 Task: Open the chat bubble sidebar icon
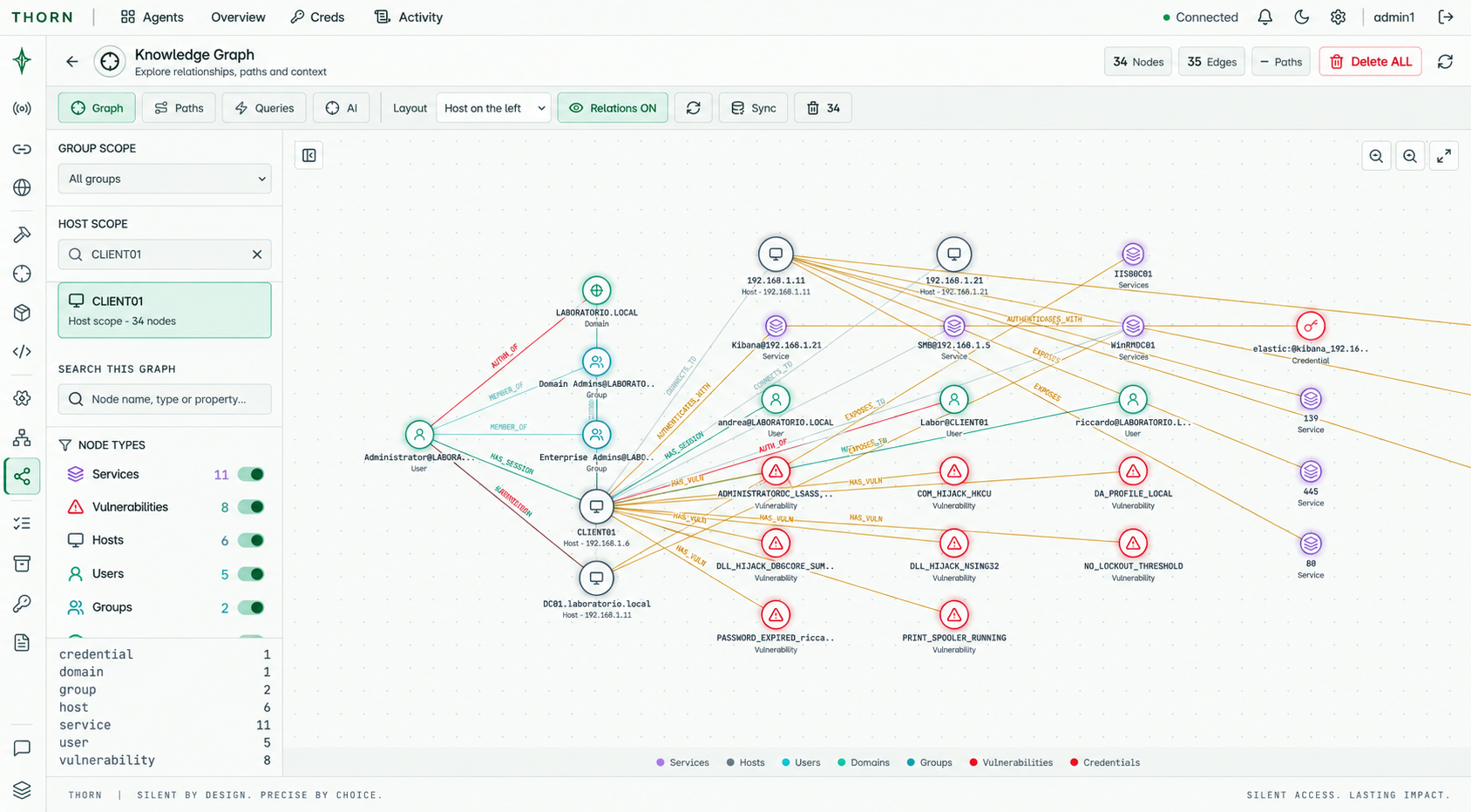pyautogui.click(x=23, y=748)
